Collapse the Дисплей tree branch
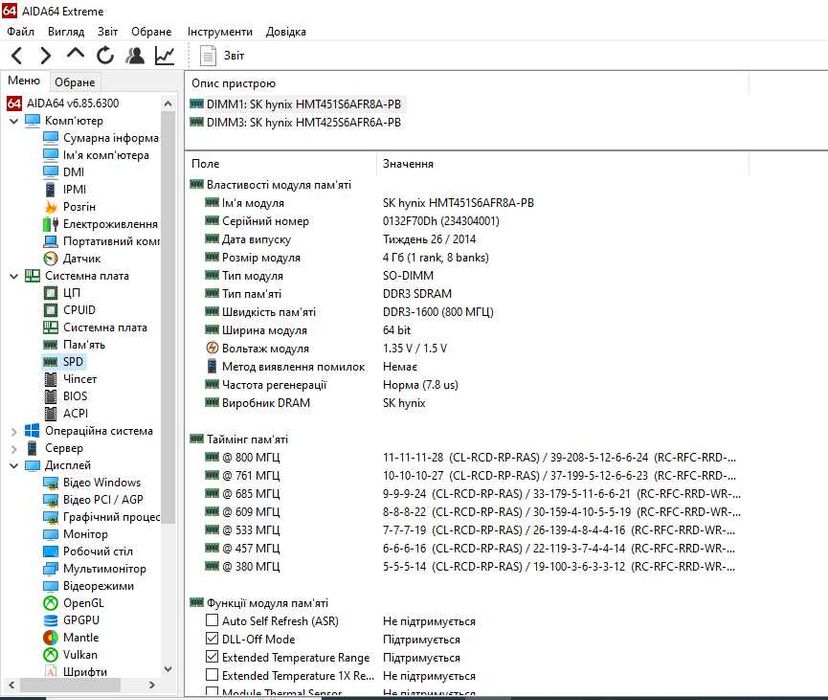The height and width of the screenshot is (700, 828). pyautogui.click(x=14, y=466)
